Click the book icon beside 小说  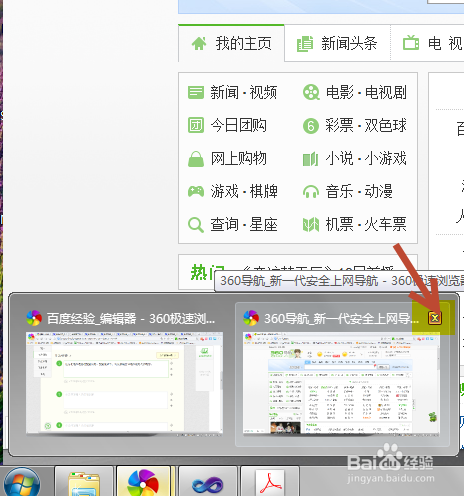pyautogui.click(x=310, y=159)
